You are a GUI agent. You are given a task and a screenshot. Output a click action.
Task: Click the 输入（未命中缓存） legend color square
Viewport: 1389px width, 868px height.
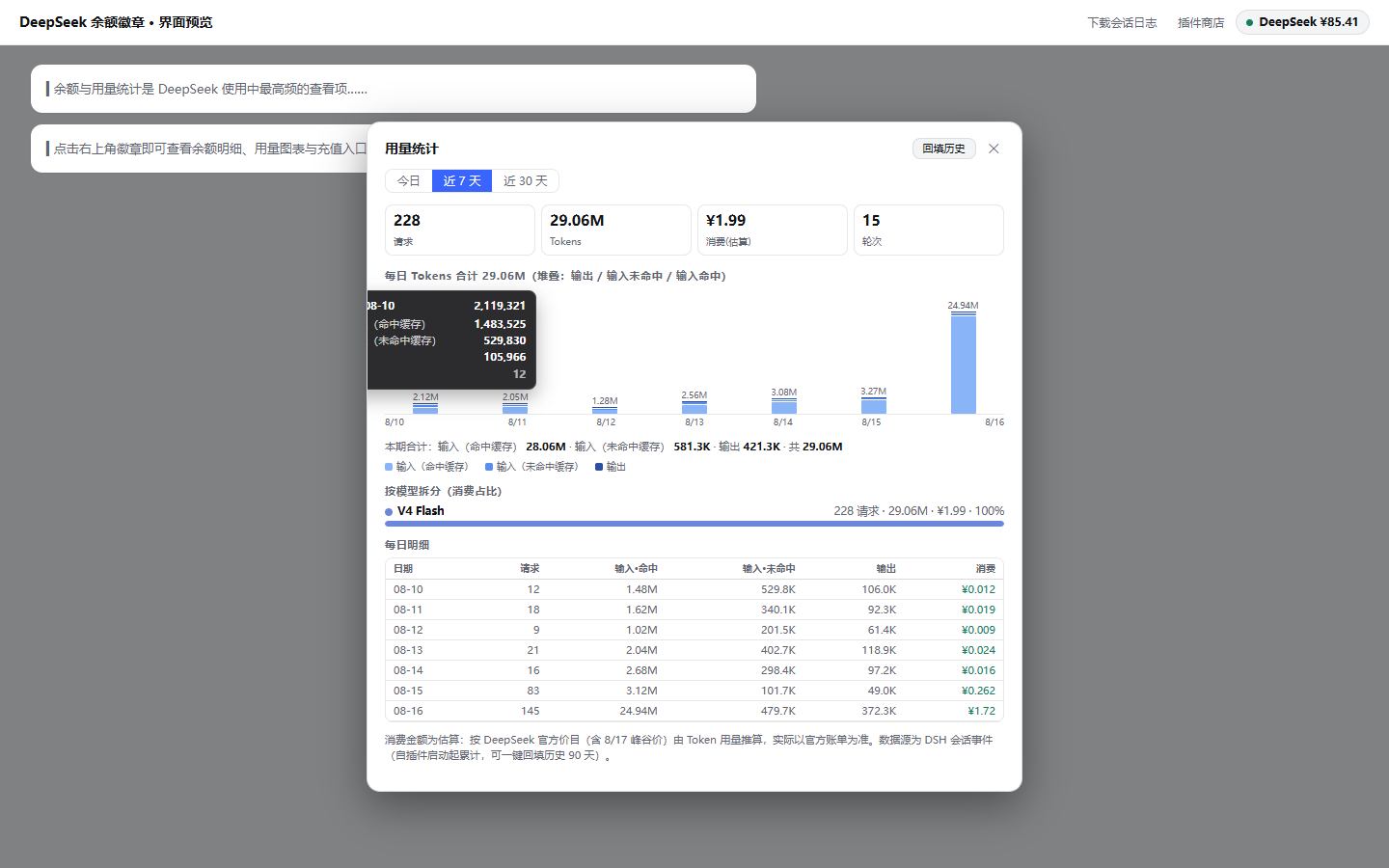tap(489, 467)
